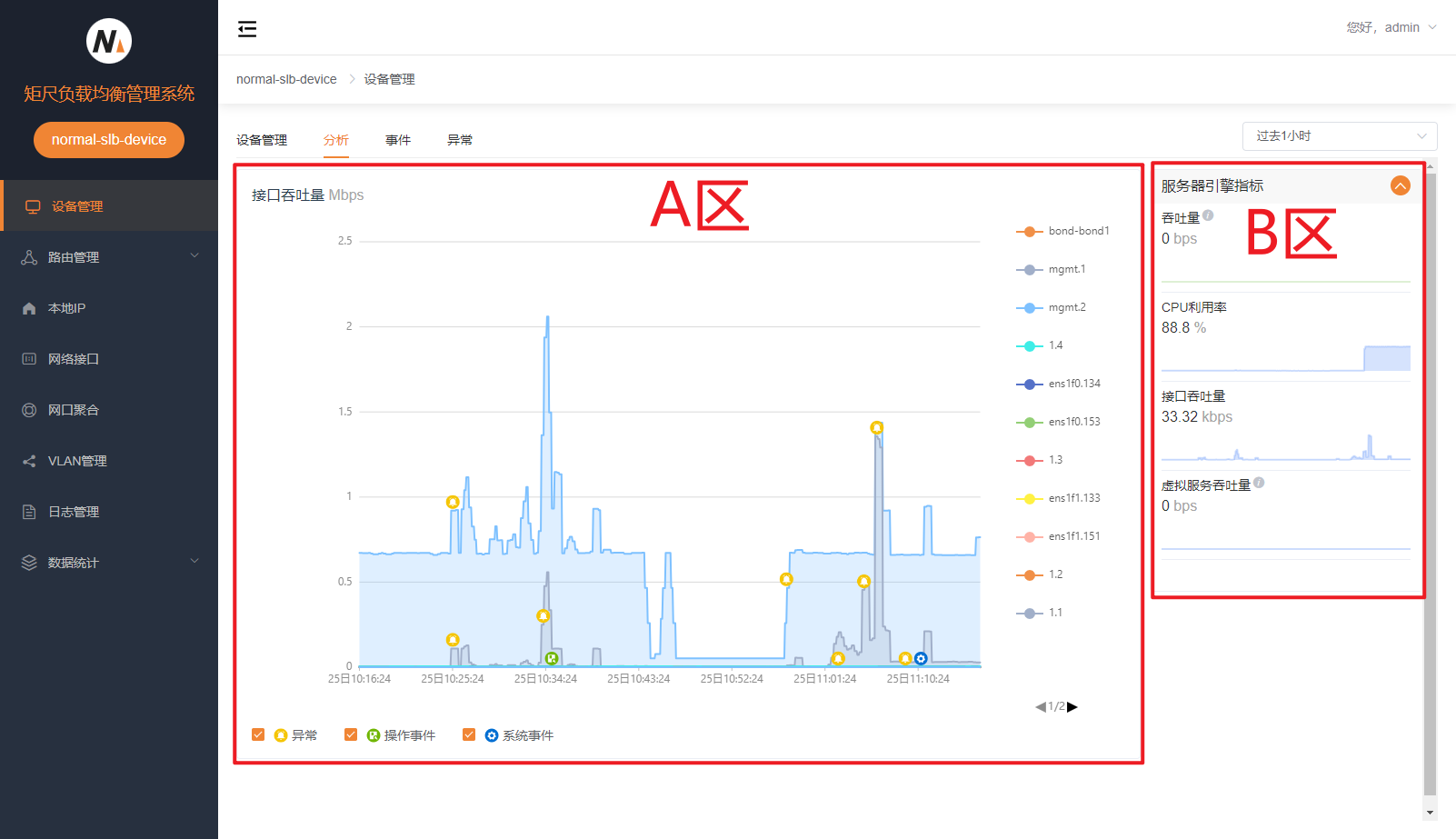
Task: Click normal-slb-device breadcrumb link
Action: [286, 79]
